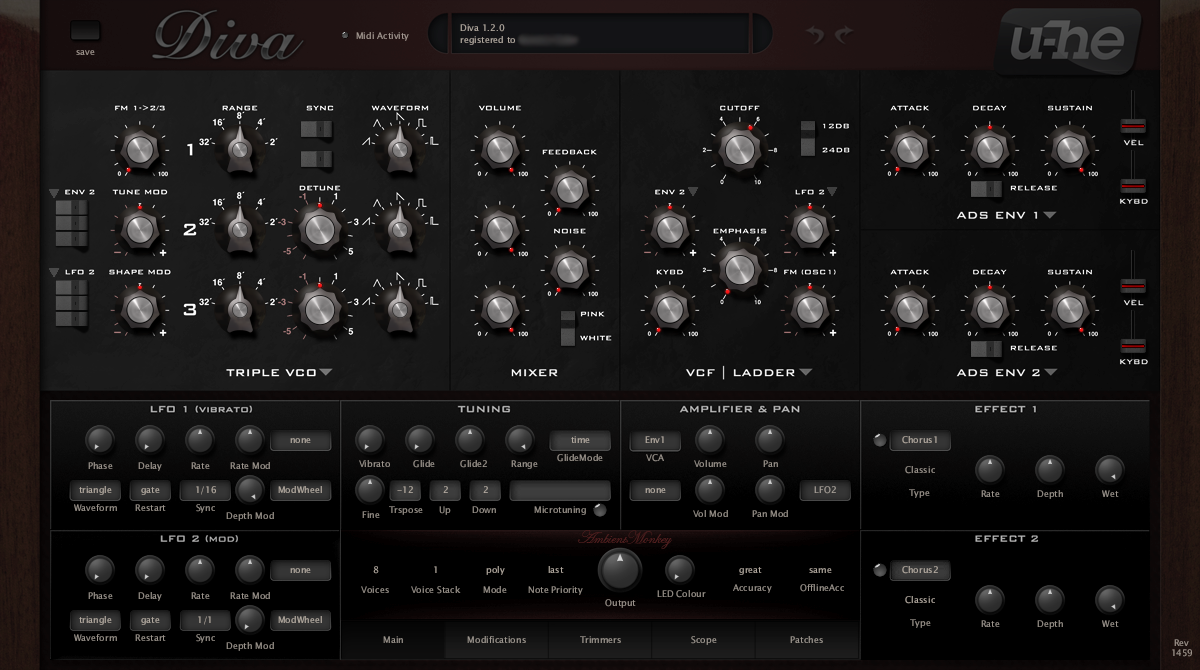Image resolution: width=1200 pixels, height=670 pixels.
Task: Click the Effect 2 power LED
Action: click(x=879, y=570)
